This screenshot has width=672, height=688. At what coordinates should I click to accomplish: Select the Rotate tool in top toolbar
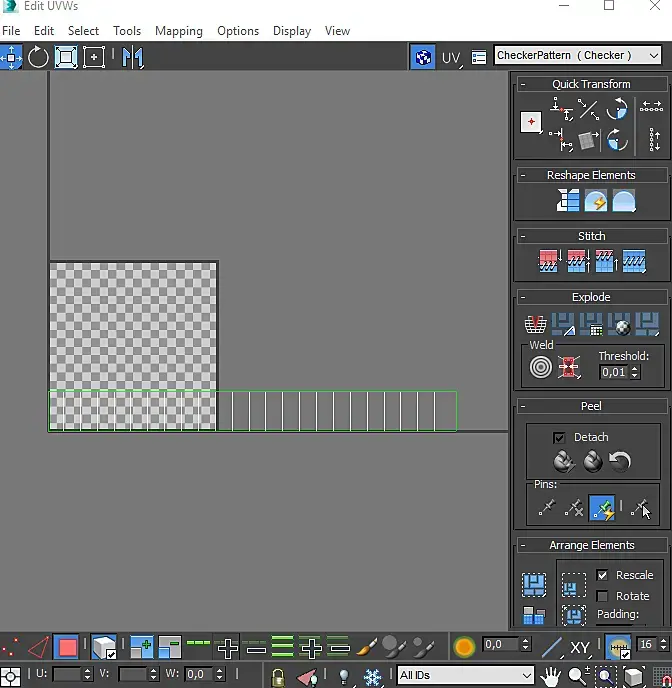(38, 57)
